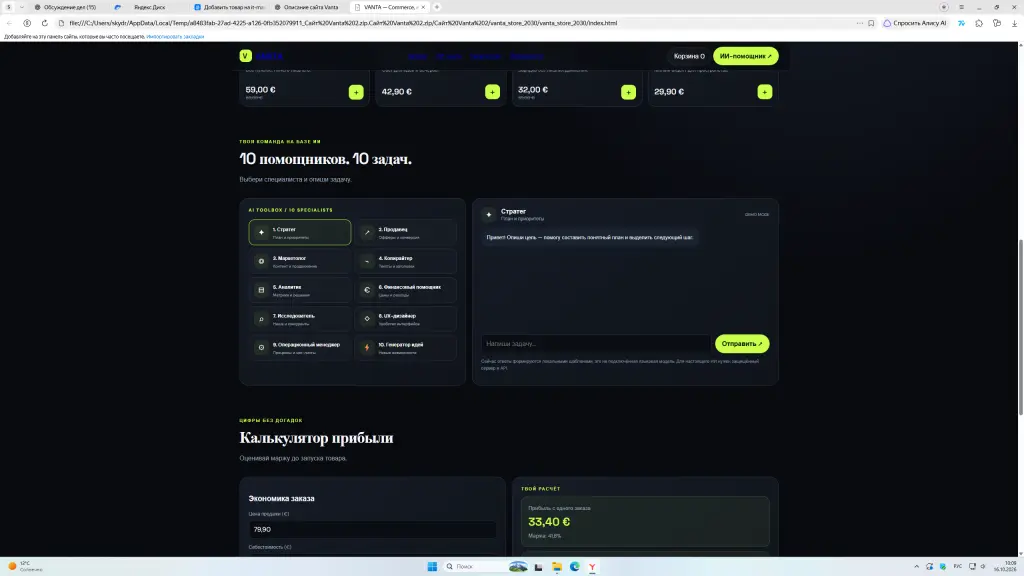Reload the page
Viewport: 1024px width, 576px height.
(44, 23)
